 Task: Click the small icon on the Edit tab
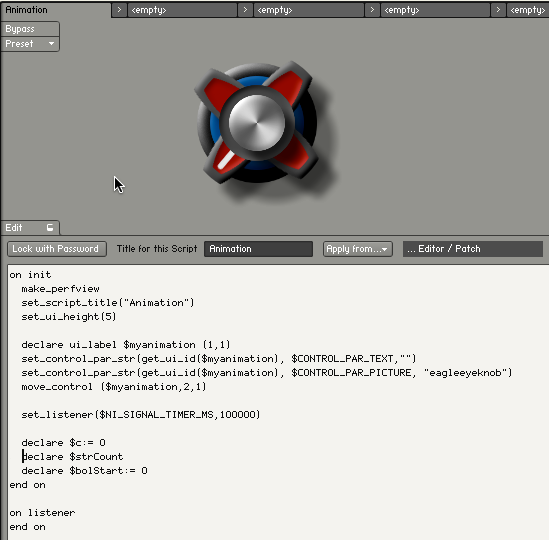pos(50,228)
